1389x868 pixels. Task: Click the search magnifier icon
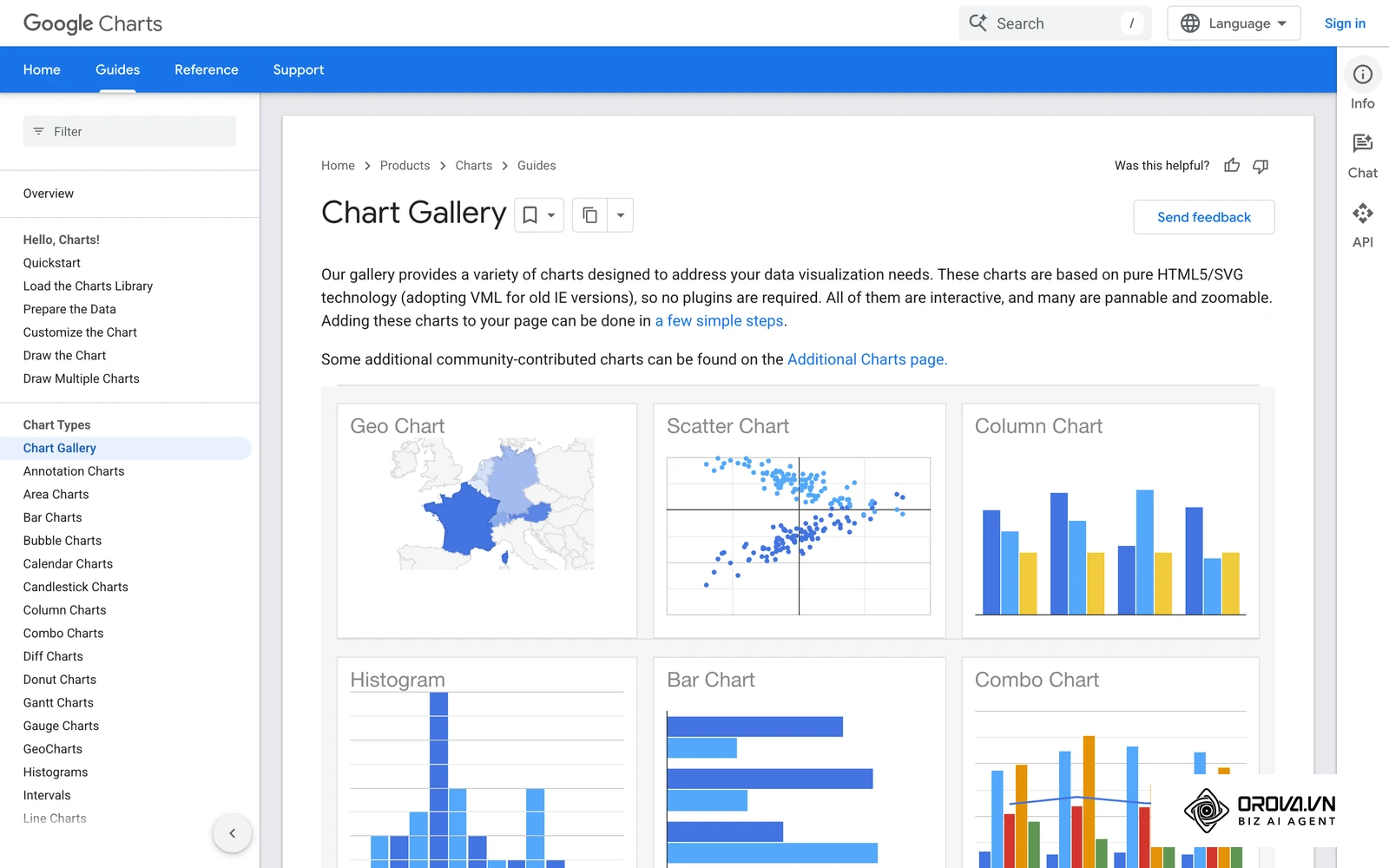[978, 23]
